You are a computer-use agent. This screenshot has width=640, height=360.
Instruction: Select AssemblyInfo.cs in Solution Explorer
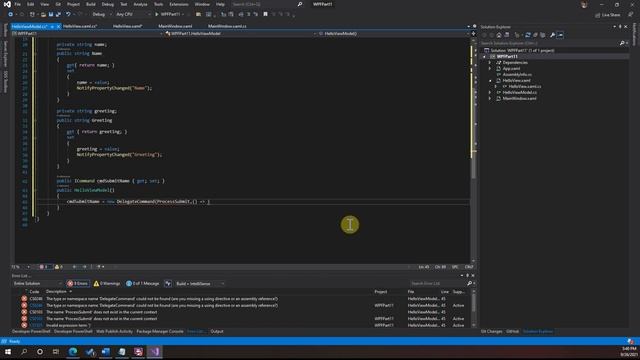[x=517, y=75]
